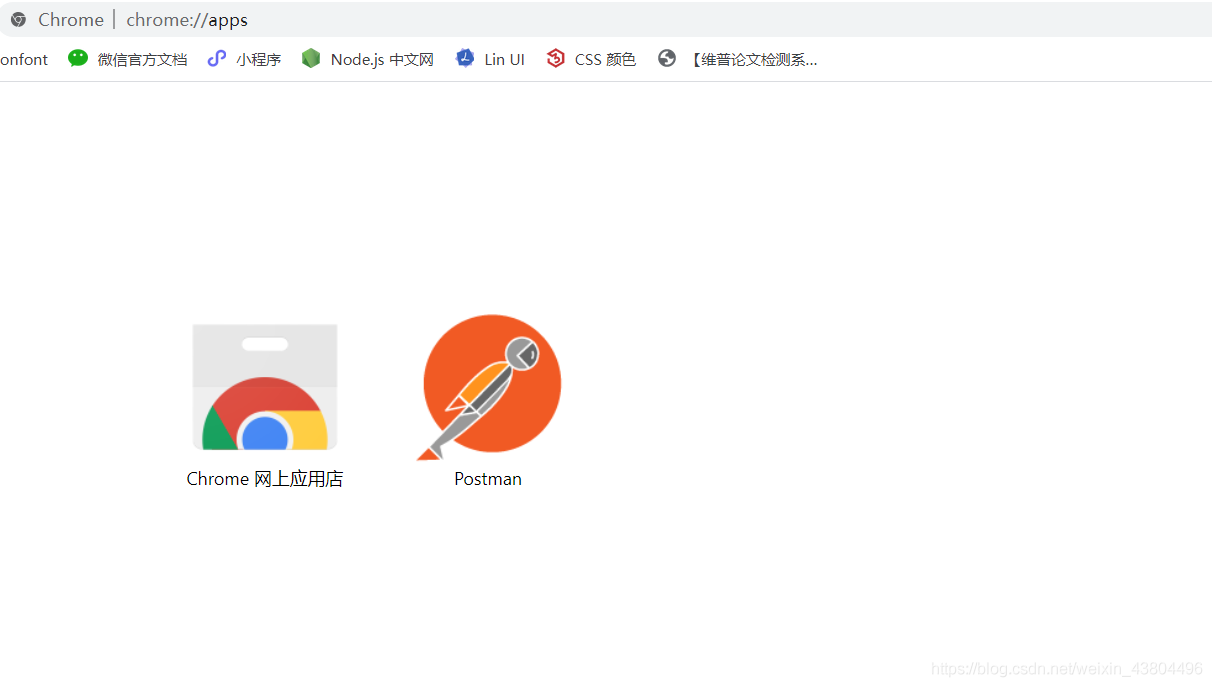This screenshot has height=687, width=1212.
Task: Click the Lin UI bookmark favicon
Action: [x=465, y=58]
